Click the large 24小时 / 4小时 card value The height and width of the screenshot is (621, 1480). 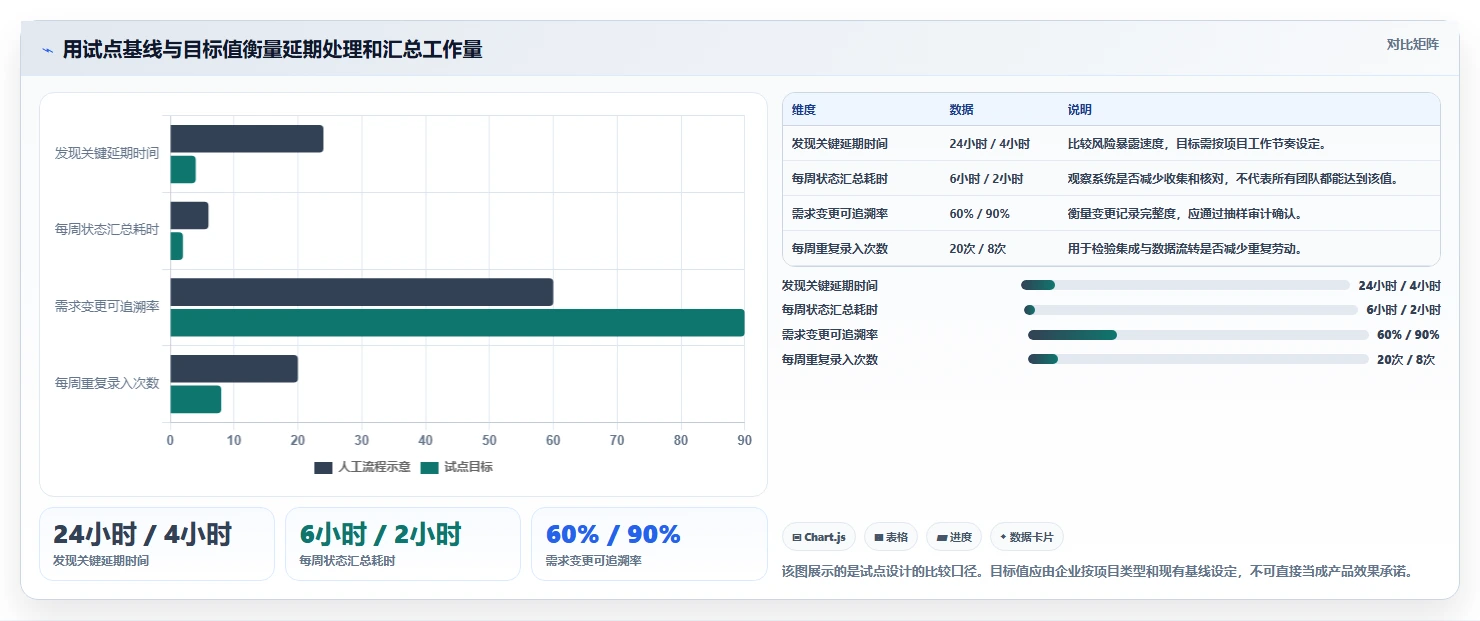click(142, 535)
